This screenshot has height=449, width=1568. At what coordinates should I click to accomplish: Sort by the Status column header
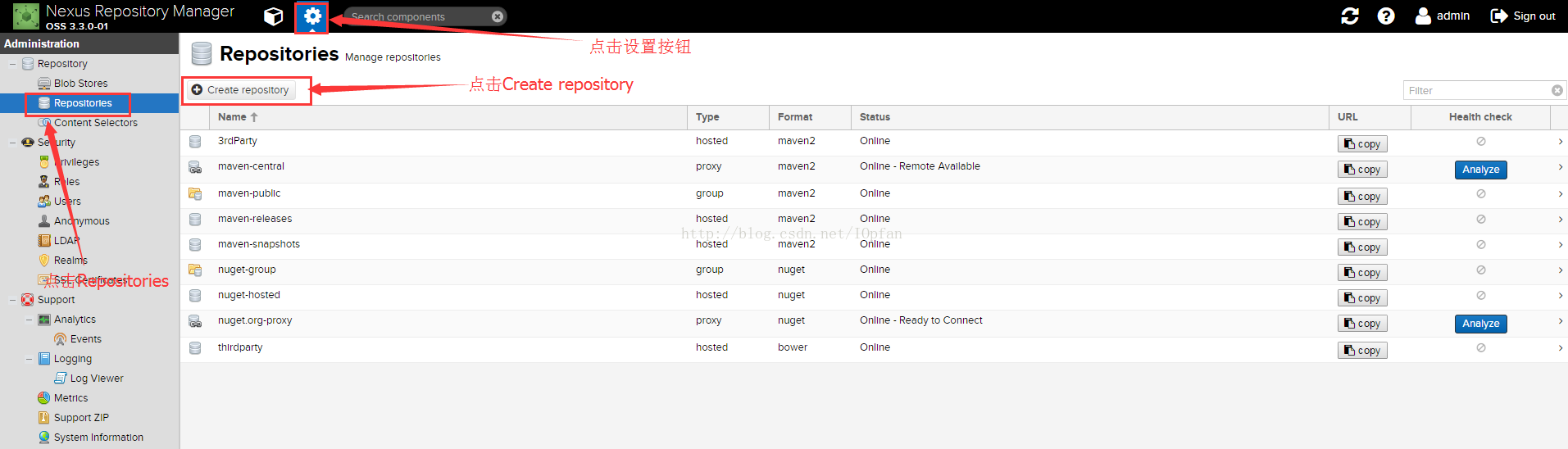coord(1089,117)
